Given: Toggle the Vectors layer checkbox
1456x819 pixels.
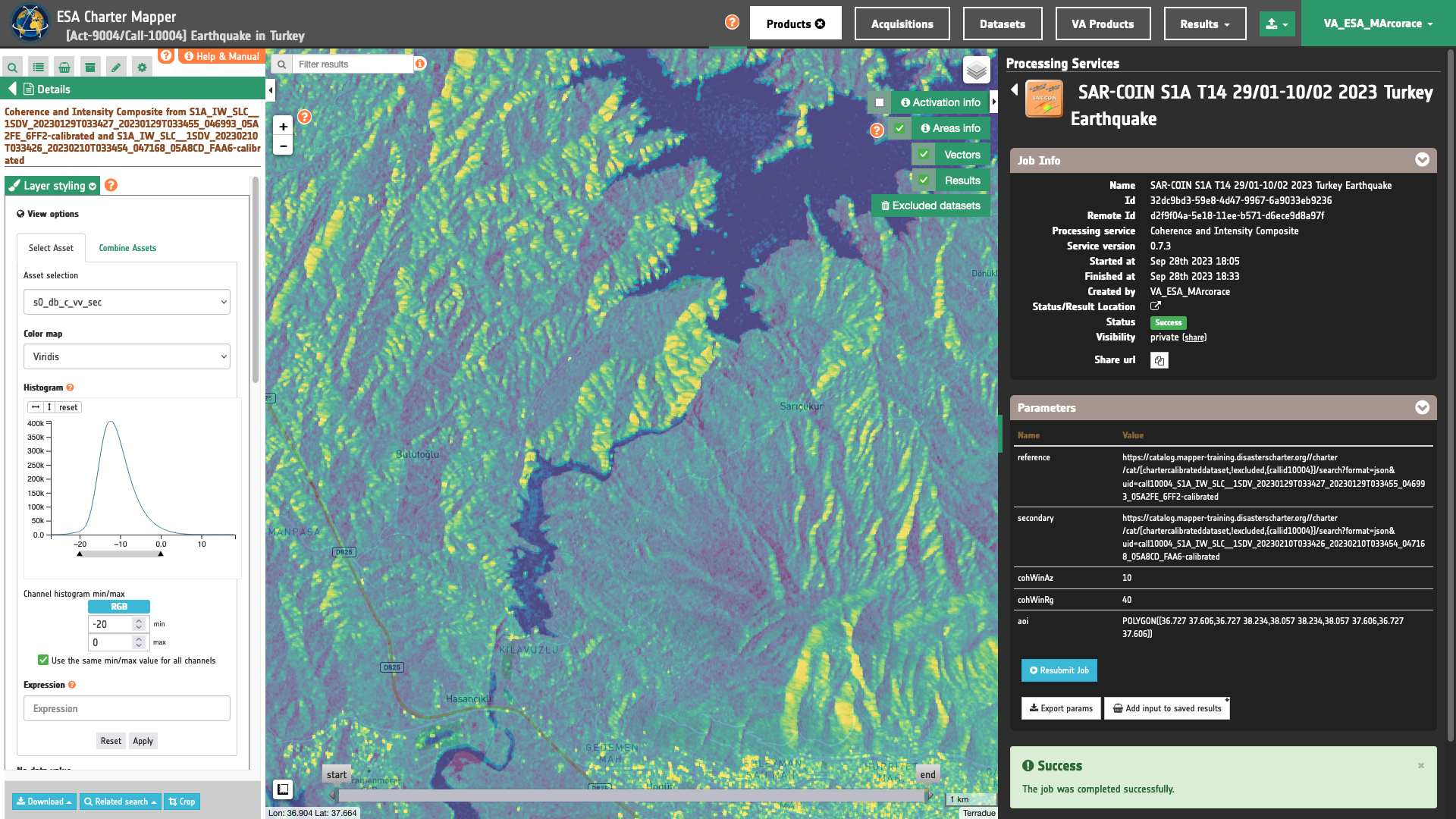Looking at the screenshot, I should (924, 155).
